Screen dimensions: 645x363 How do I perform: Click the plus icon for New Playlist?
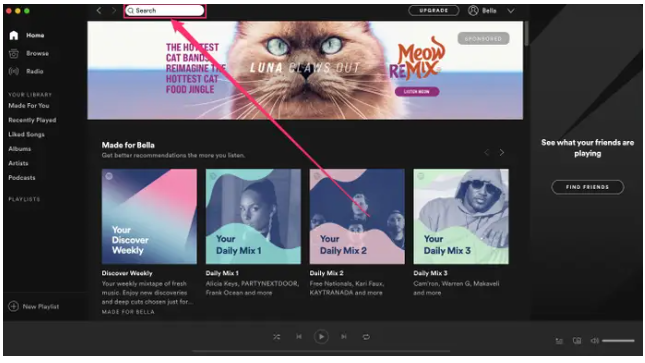click(x=14, y=306)
